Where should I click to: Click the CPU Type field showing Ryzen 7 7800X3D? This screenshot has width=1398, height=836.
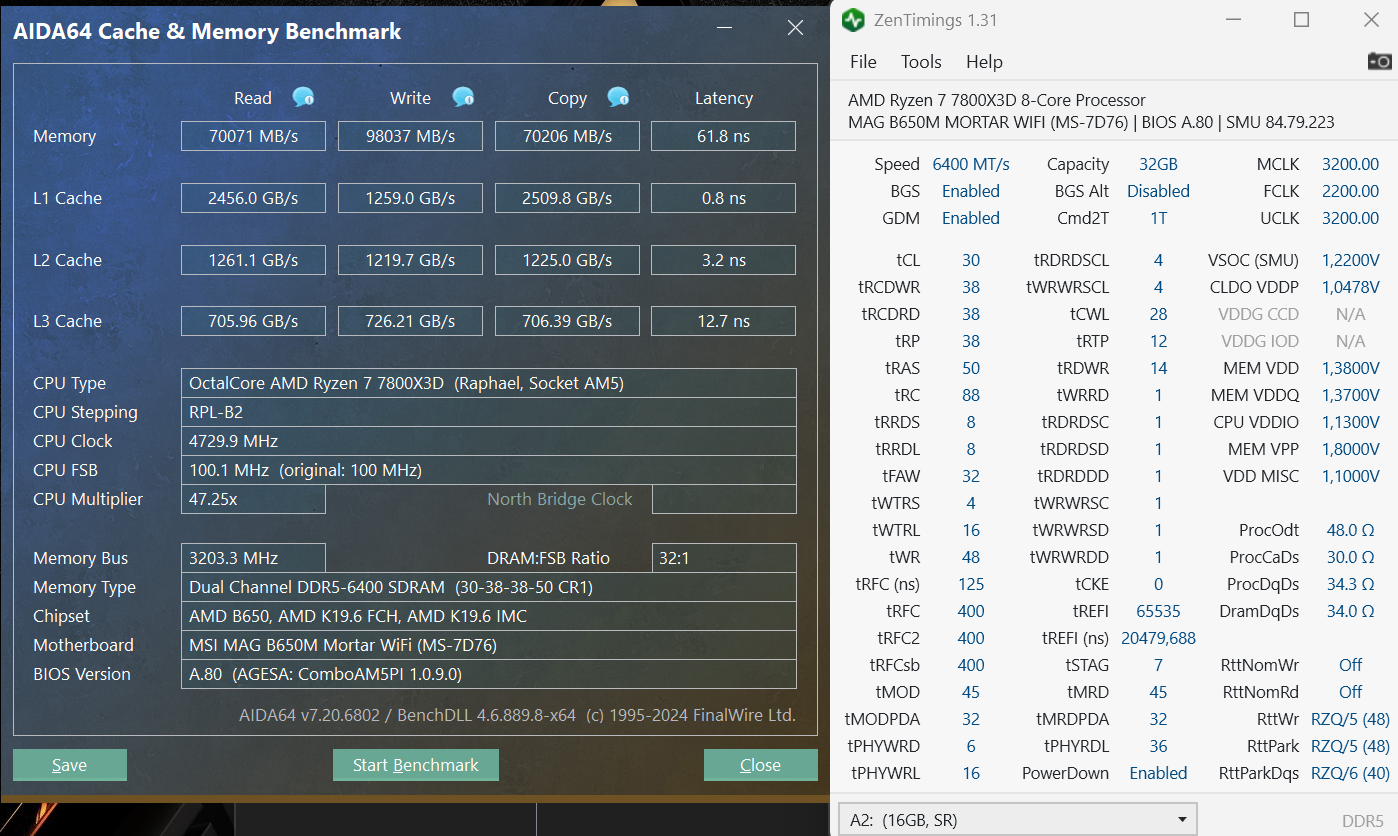click(x=489, y=383)
